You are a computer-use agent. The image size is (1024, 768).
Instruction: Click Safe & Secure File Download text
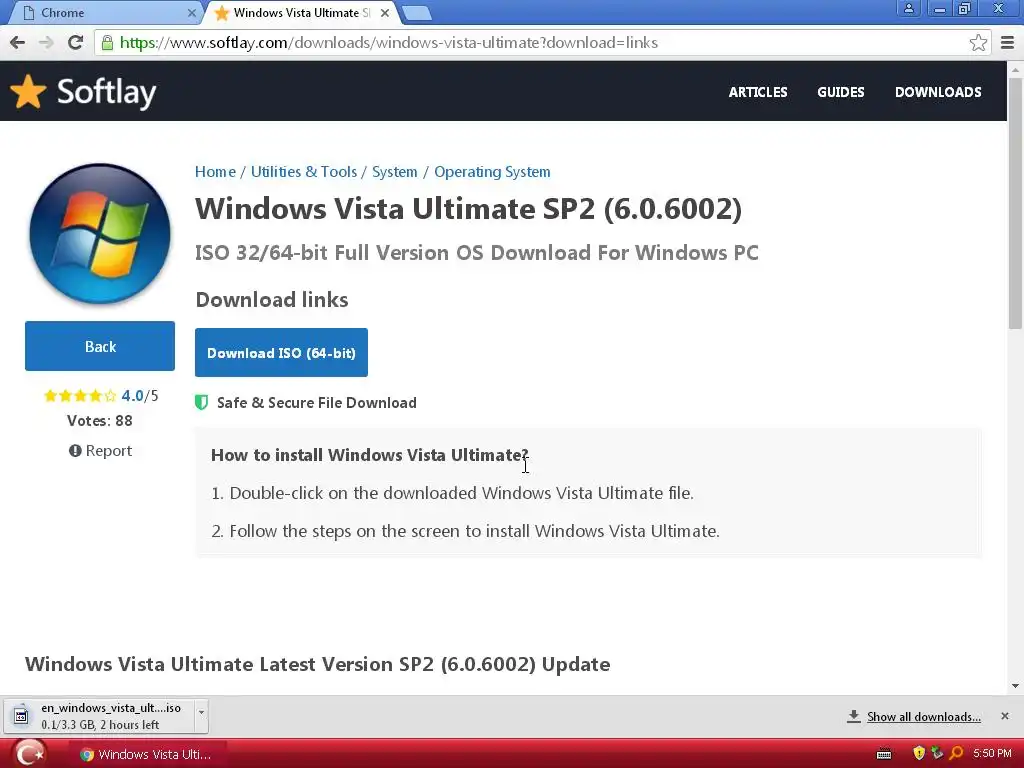317,402
